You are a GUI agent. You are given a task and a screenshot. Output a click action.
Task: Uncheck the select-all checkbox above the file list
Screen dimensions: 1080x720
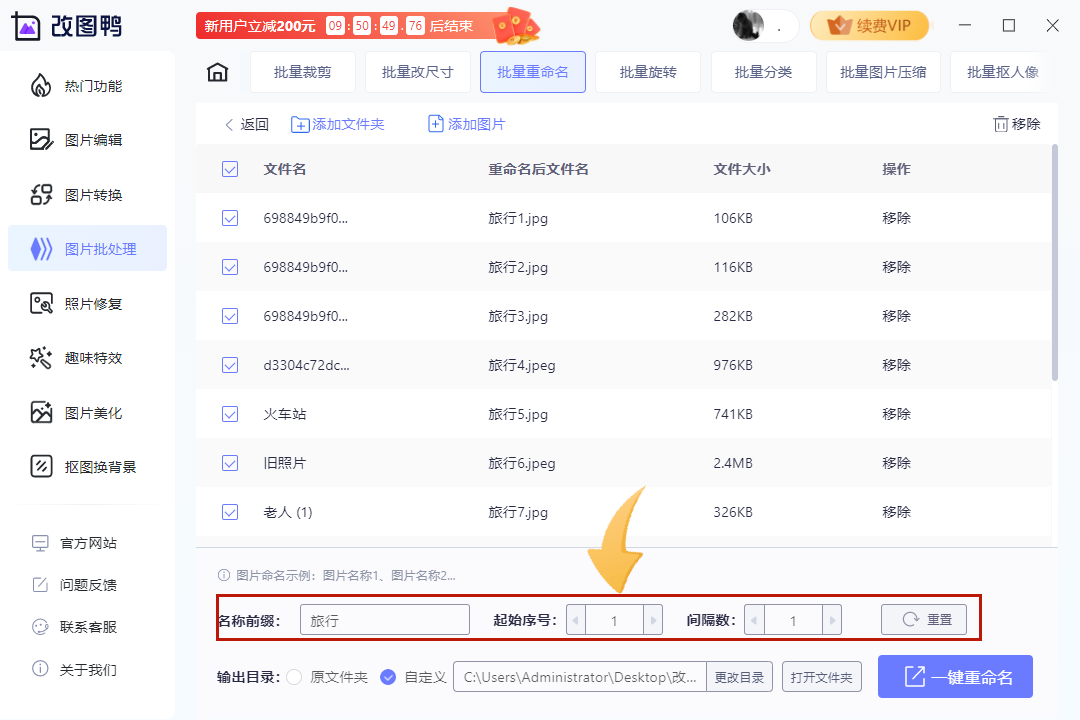[x=230, y=169]
